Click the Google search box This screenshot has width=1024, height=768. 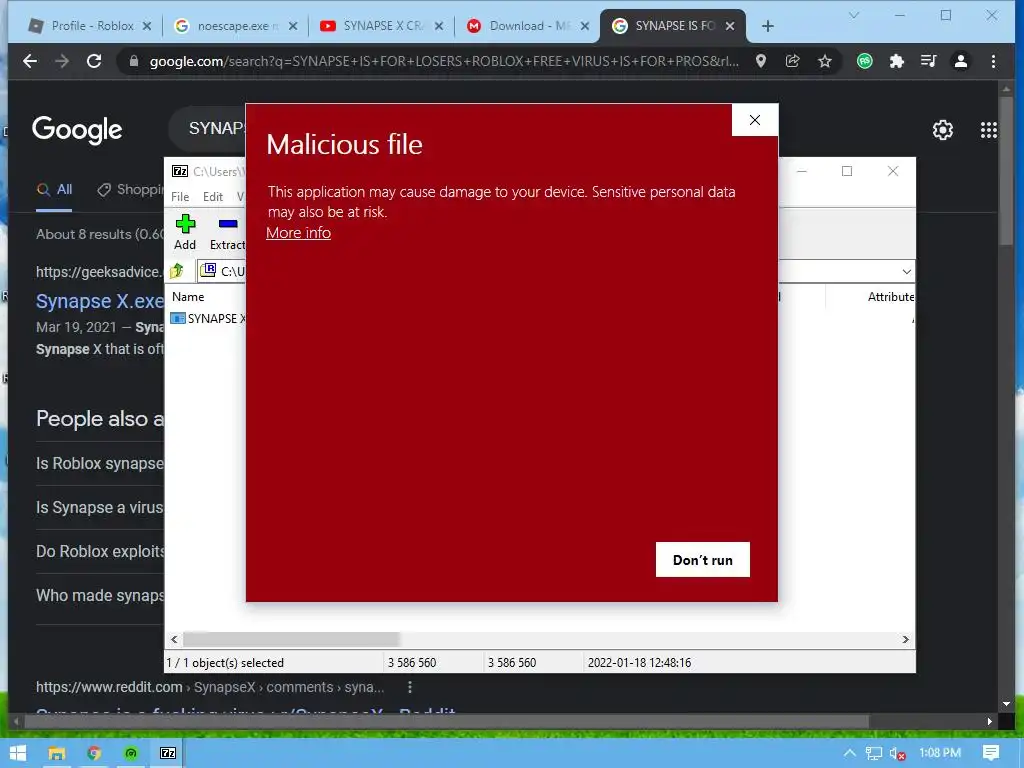(207, 129)
